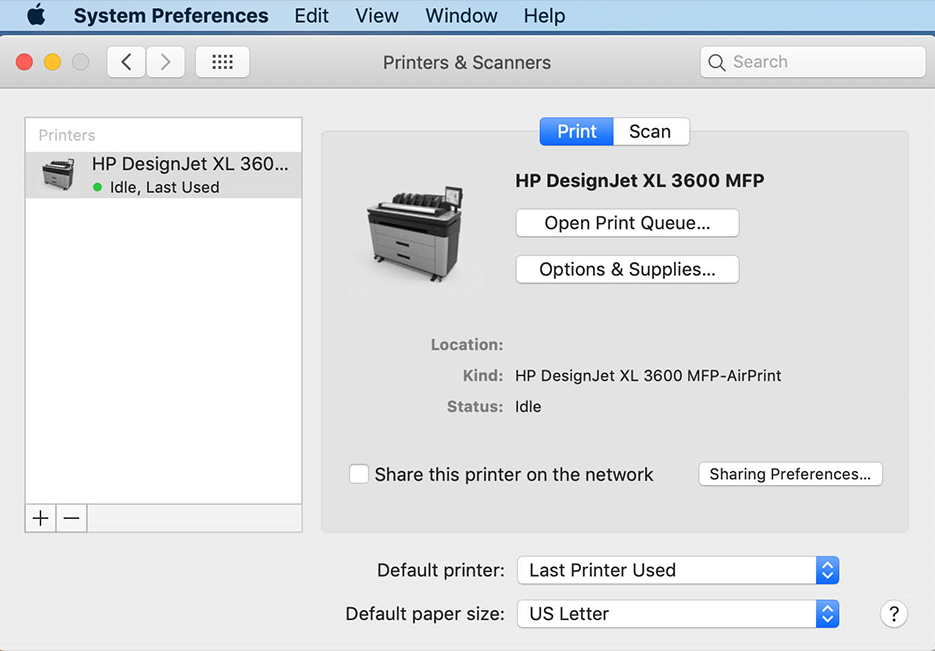Open the Apple menu
The height and width of the screenshot is (651, 935).
(x=36, y=15)
